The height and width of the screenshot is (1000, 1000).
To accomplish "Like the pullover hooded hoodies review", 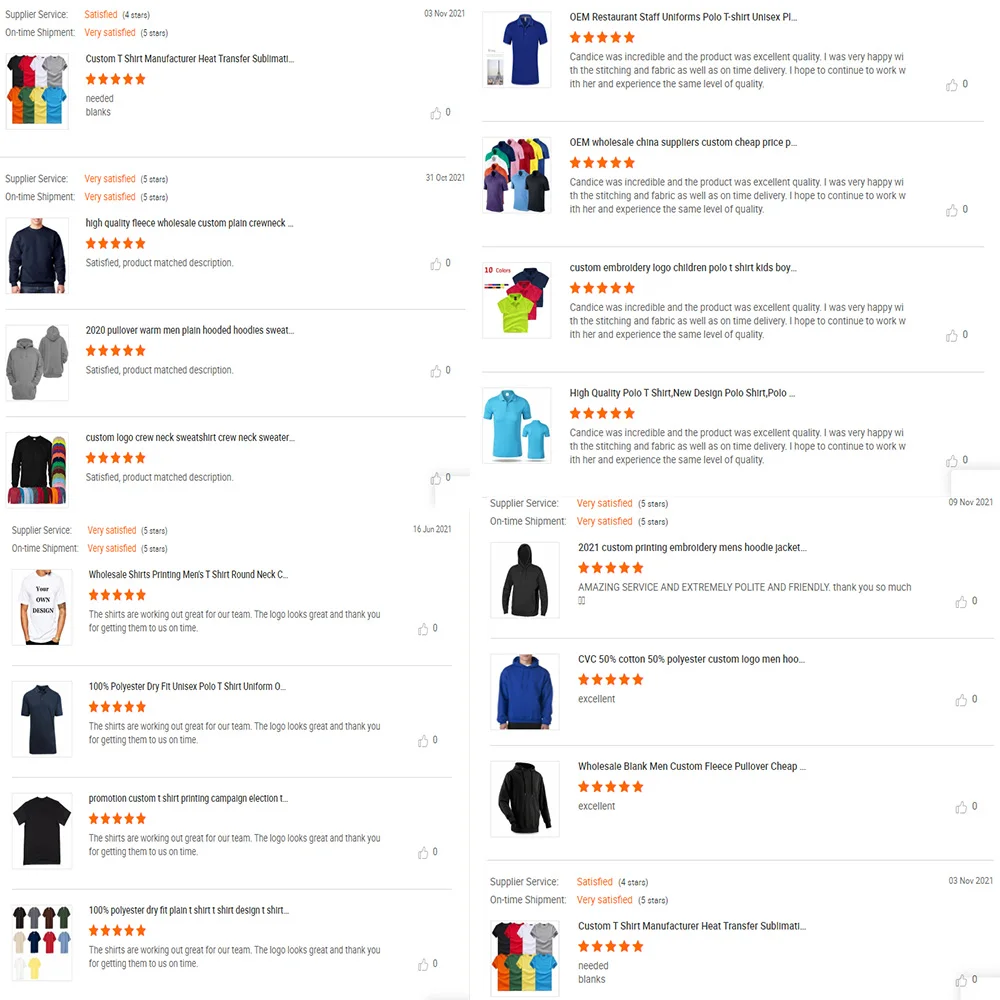I will (x=436, y=371).
